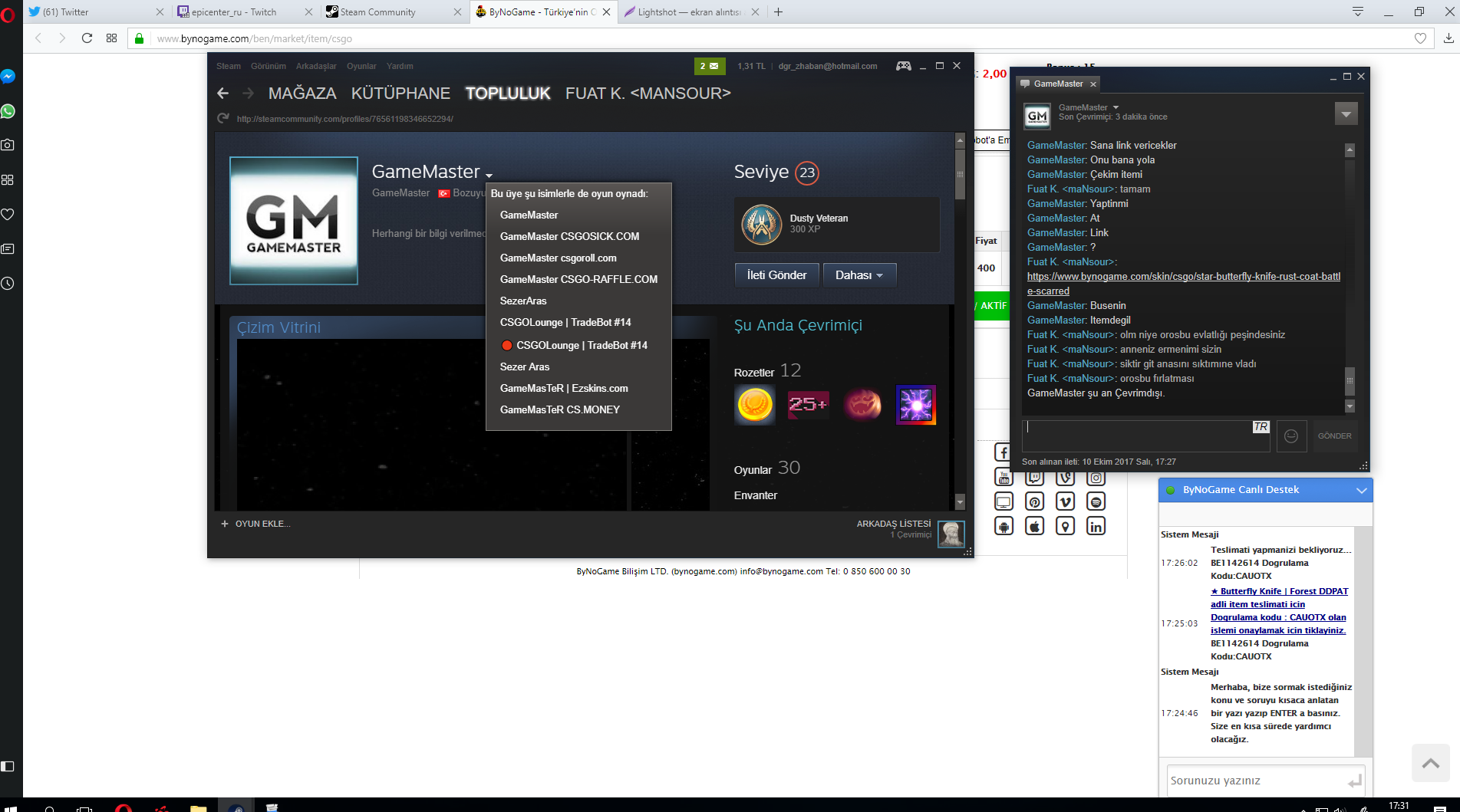This screenshot has height=812, width=1460.
Task: Open WhatsApp in the Opera sidebar
Action: pyautogui.click(x=8, y=111)
